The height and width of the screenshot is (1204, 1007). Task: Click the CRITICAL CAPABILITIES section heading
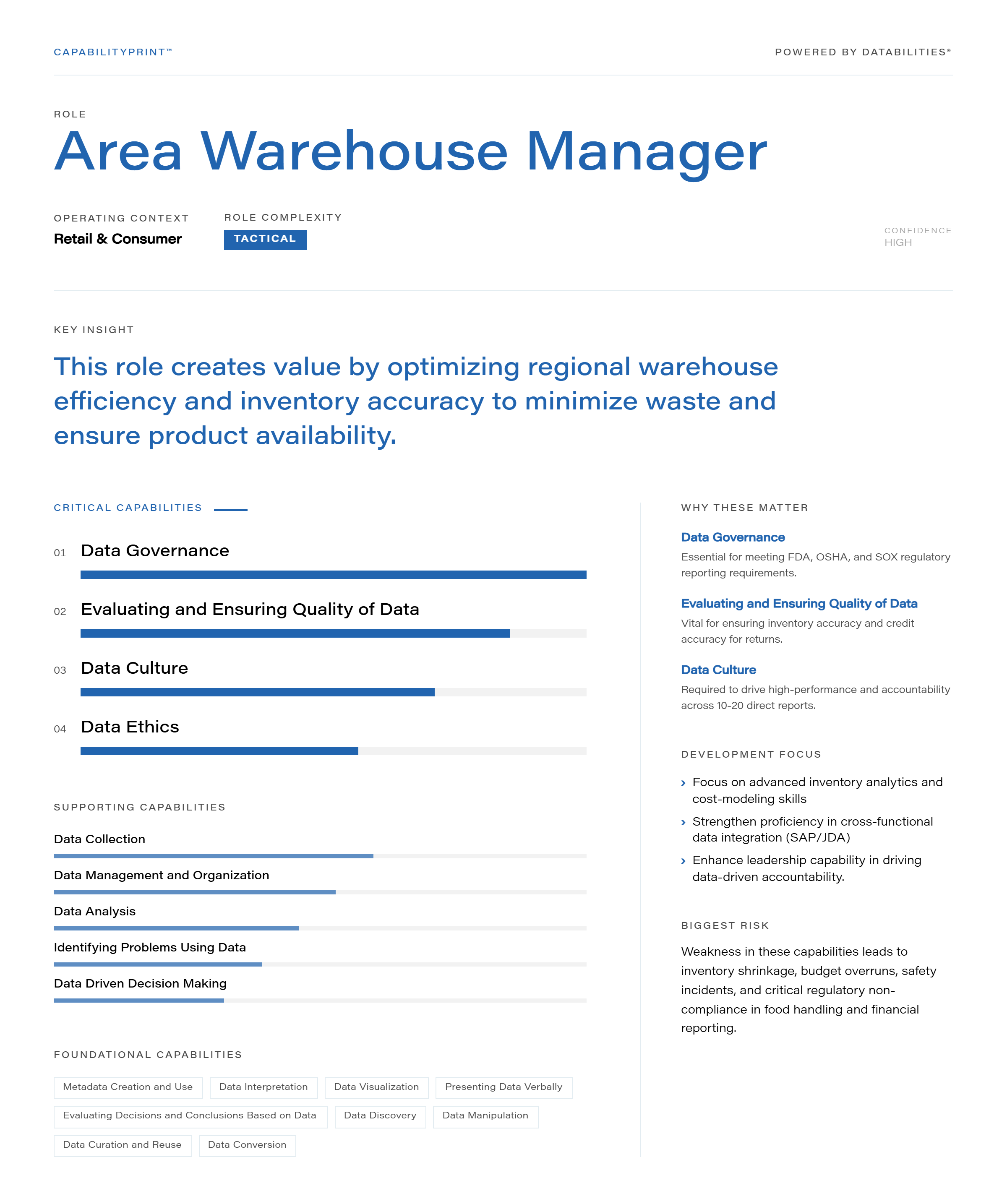point(128,508)
